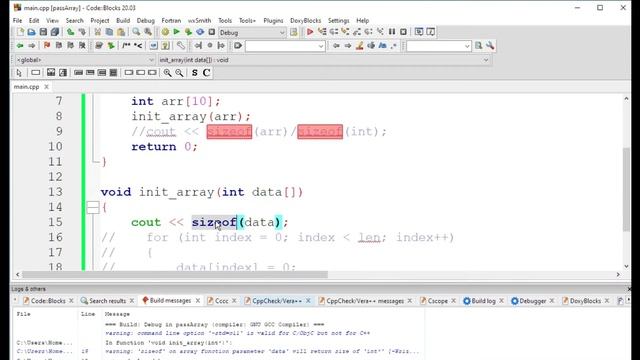The image size is (640, 360).
Task: Click the Open file icon
Action: pyautogui.click(x=31, y=32)
